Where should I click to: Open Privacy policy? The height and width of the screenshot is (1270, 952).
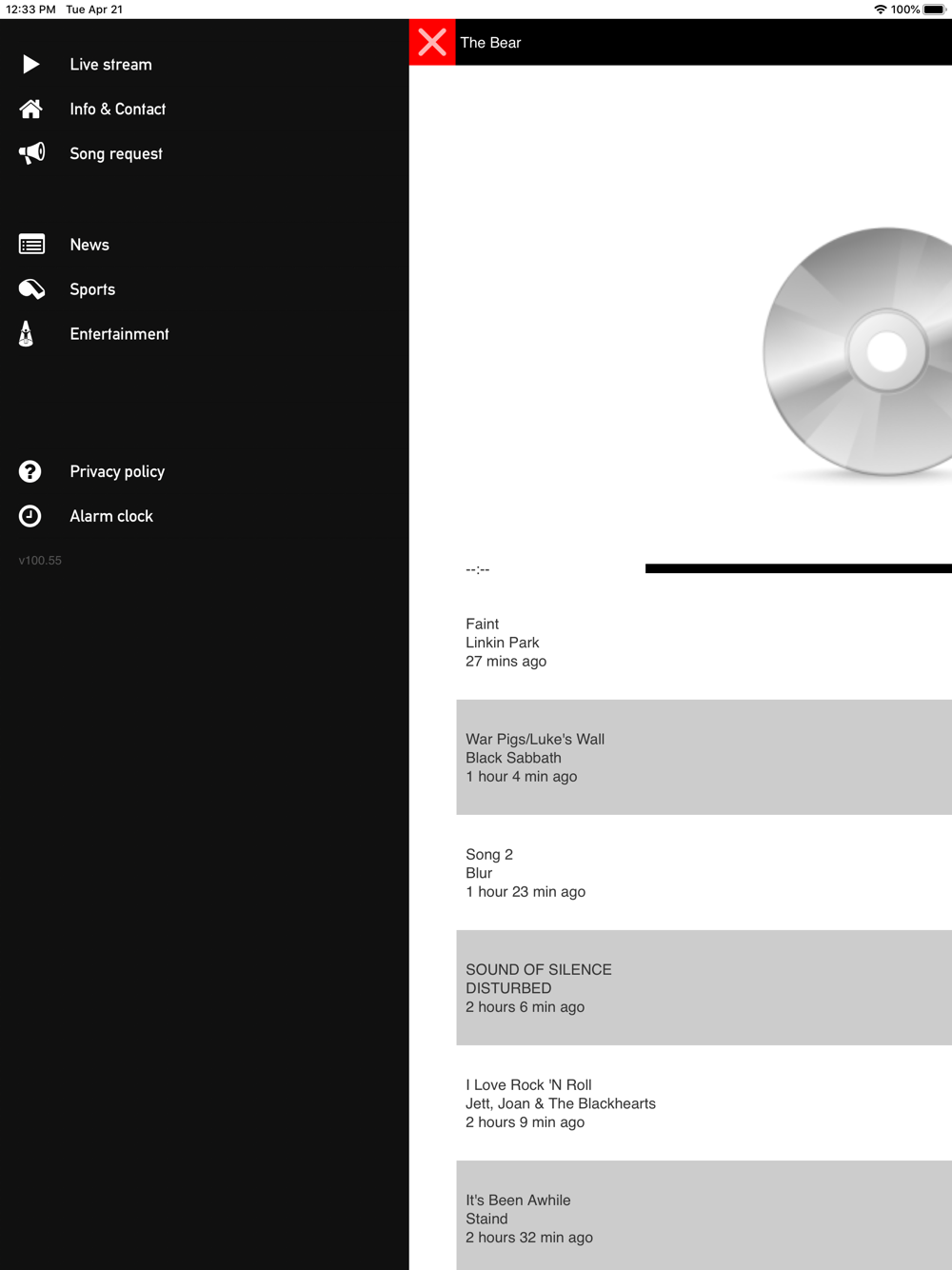coord(205,471)
